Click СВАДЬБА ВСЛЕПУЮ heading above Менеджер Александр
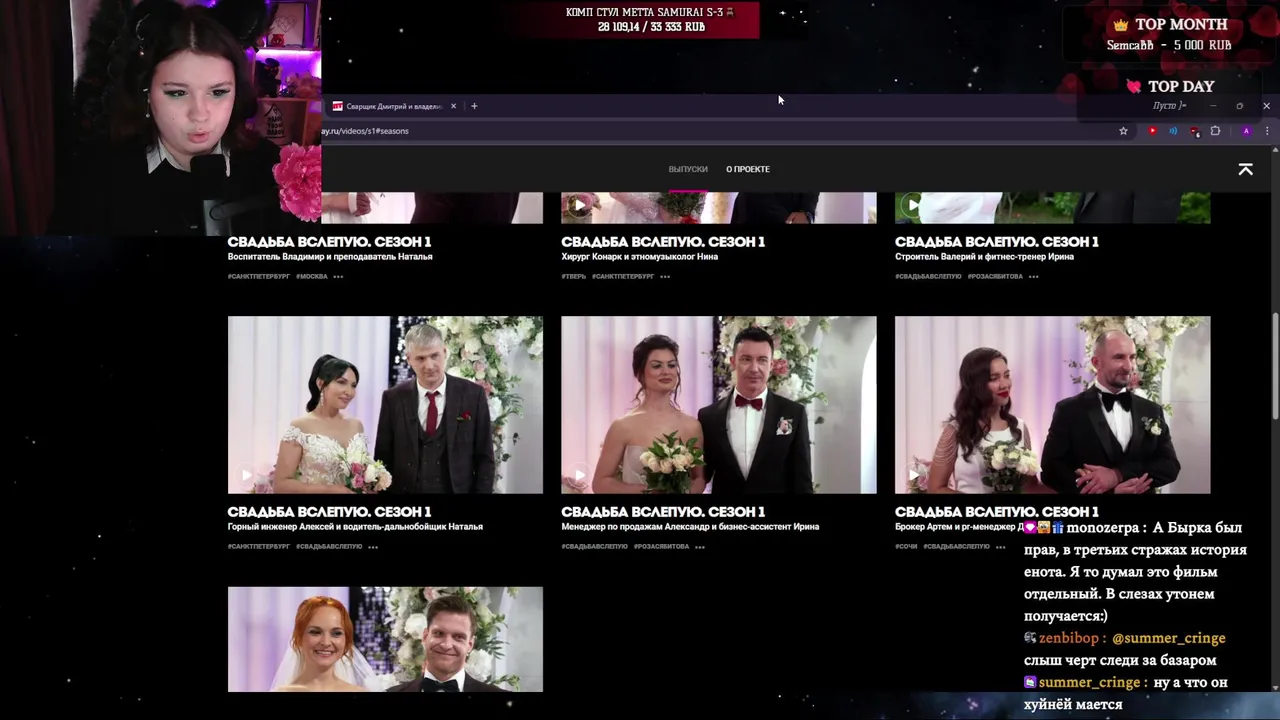This screenshot has height=720, width=1280. pyautogui.click(x=663, y=512)
